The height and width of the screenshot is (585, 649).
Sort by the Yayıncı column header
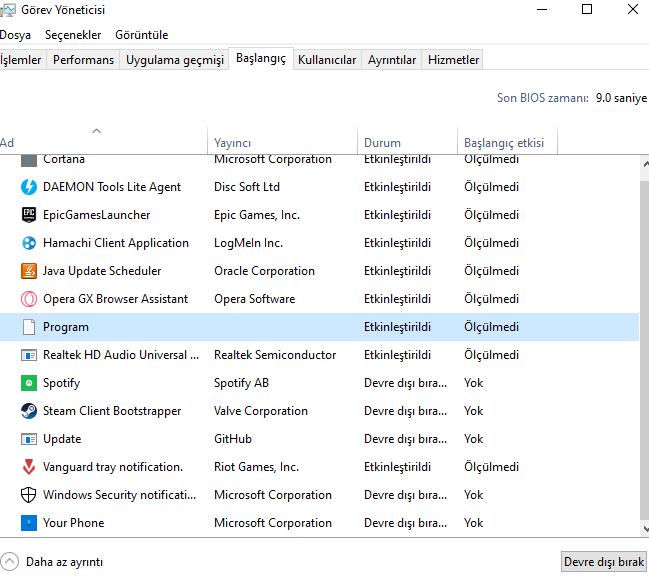[282, 141]
